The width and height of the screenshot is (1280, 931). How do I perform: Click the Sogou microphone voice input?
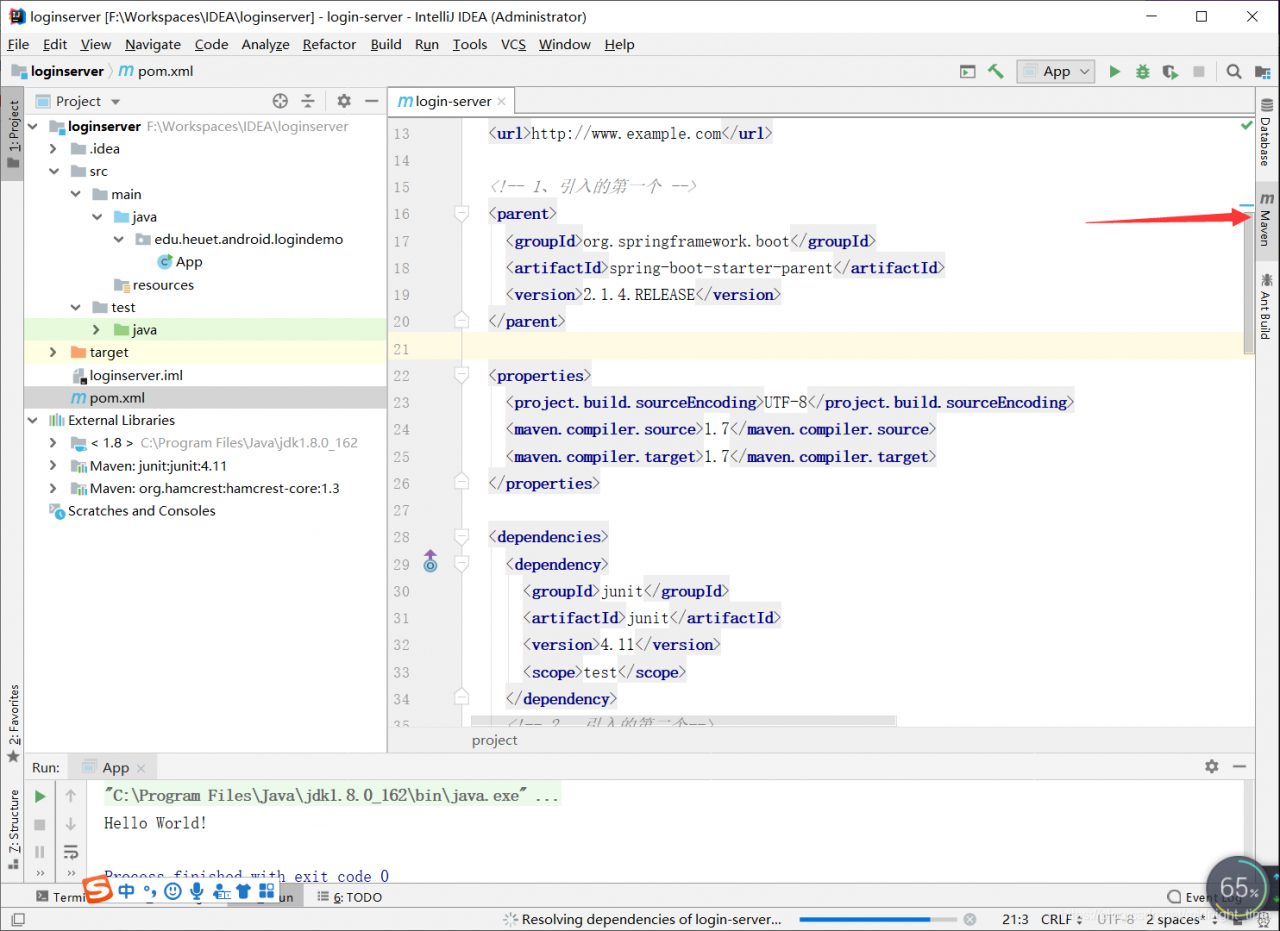coord(197,890)
